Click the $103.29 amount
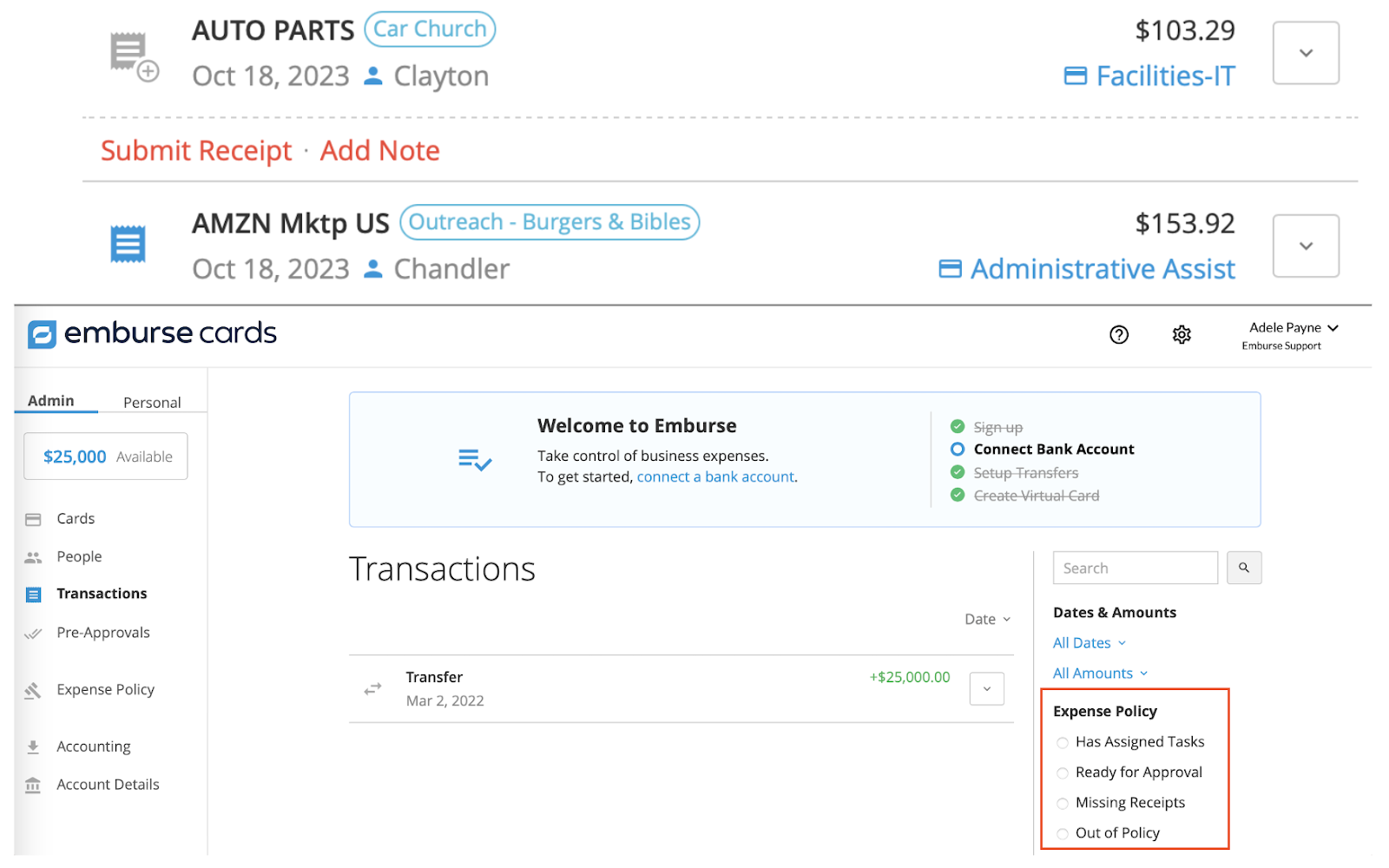The height and width of the screenshot is (868, 1389). tap(1185, 31)
